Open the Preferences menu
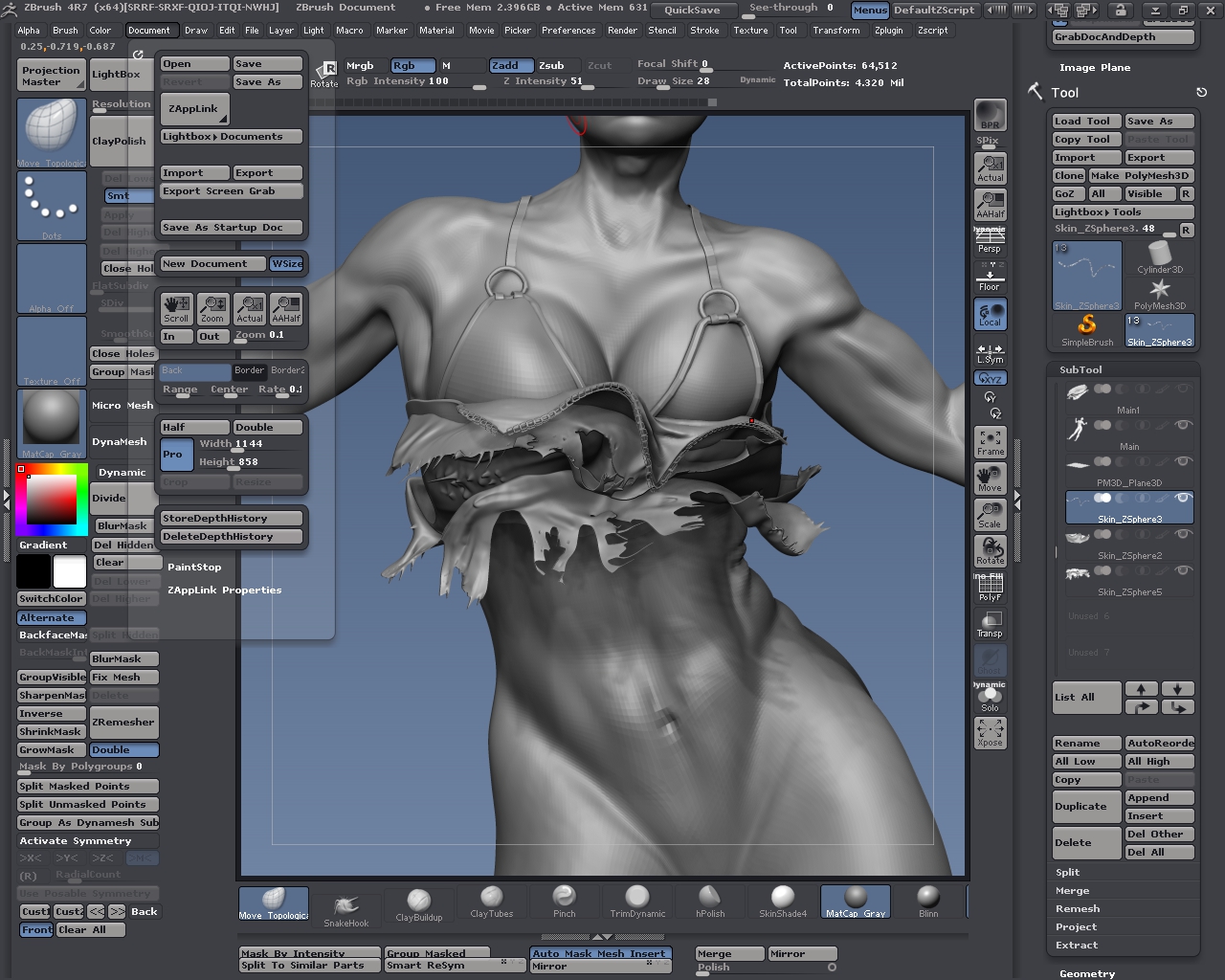The image size is (1225, 980). click(568, 30)
